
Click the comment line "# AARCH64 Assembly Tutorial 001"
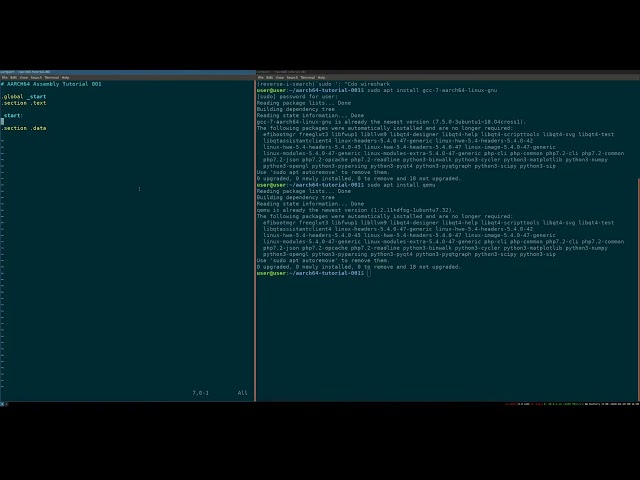(x=51, y=84)
